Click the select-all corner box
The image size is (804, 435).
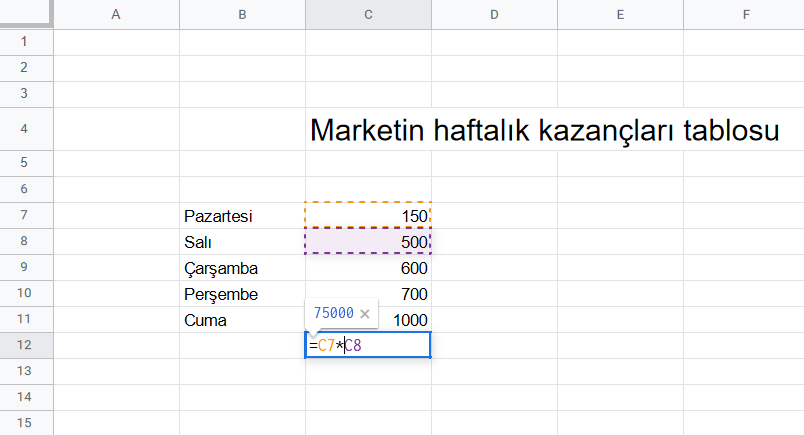(26, 12)
